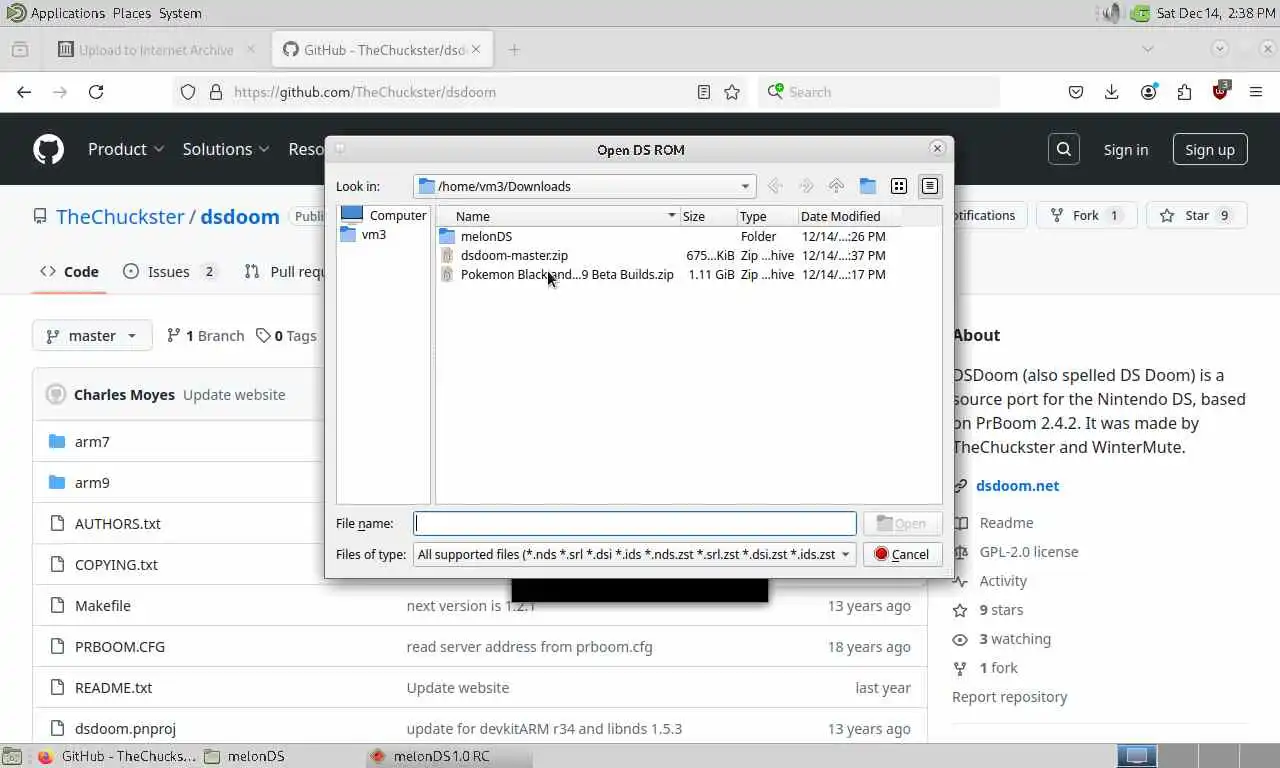Open dsdoom.pnproj file
The height and width of the screenshot is (768, 1280).
point(125,728)
